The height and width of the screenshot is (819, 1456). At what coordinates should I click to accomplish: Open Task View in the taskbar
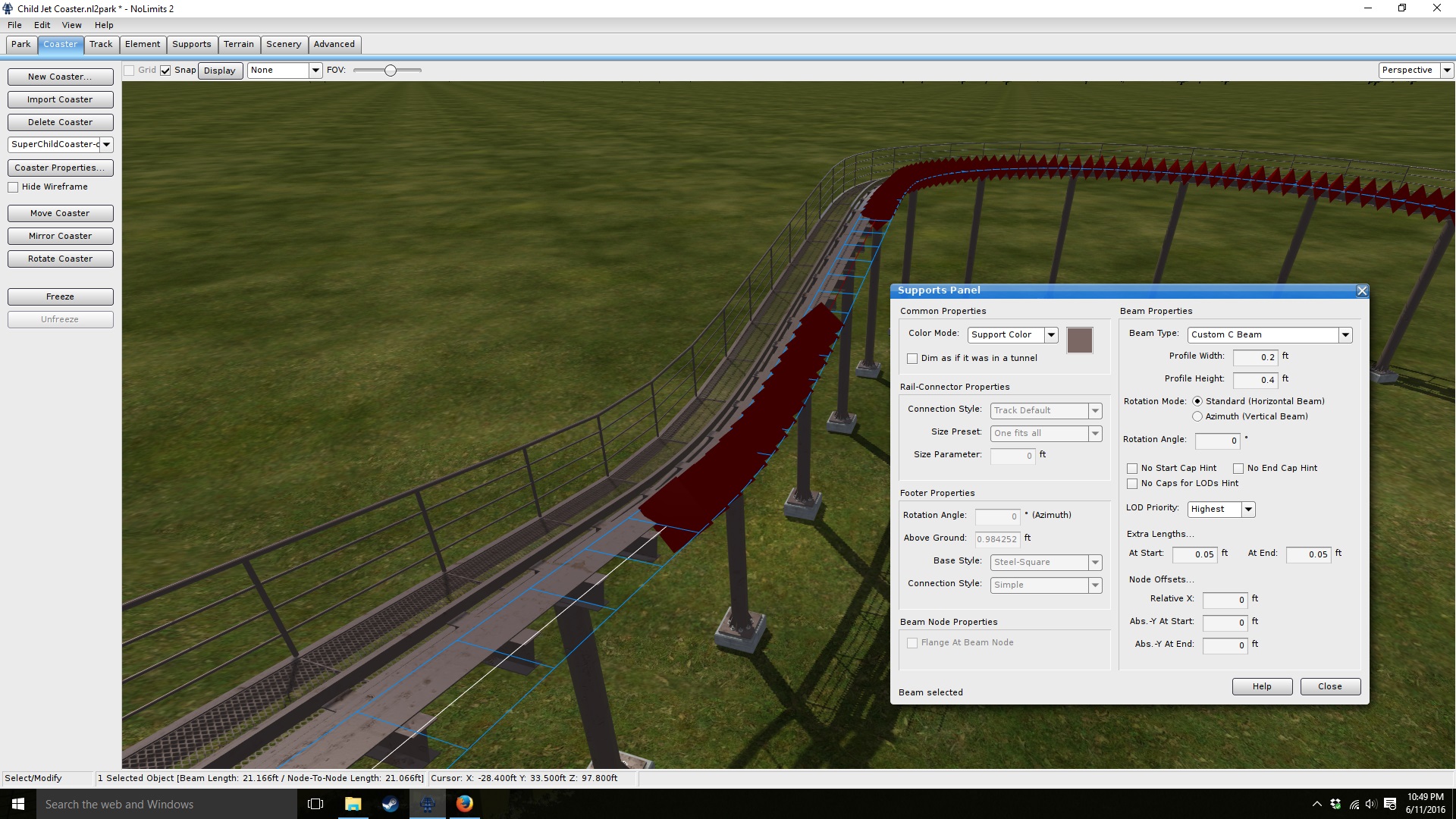pyautogui.click(x=315, y=804)
